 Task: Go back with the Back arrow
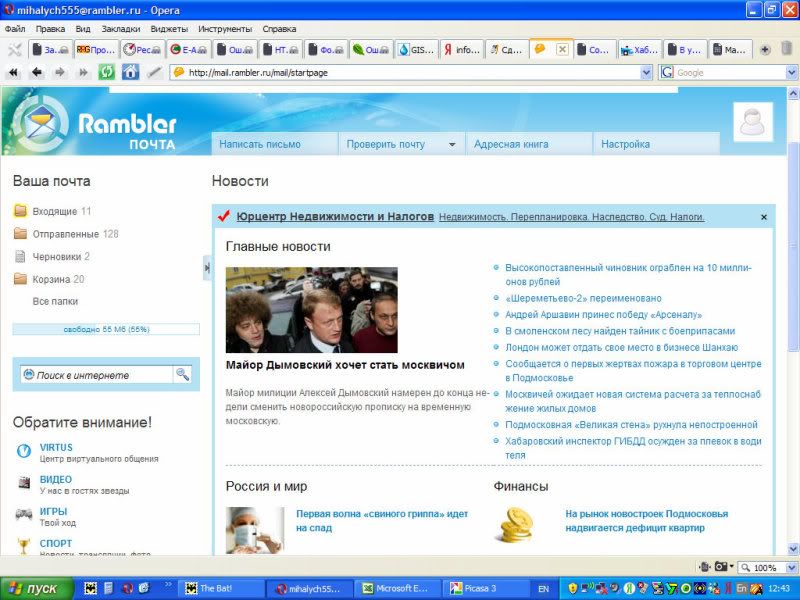(x=37, y=72)
